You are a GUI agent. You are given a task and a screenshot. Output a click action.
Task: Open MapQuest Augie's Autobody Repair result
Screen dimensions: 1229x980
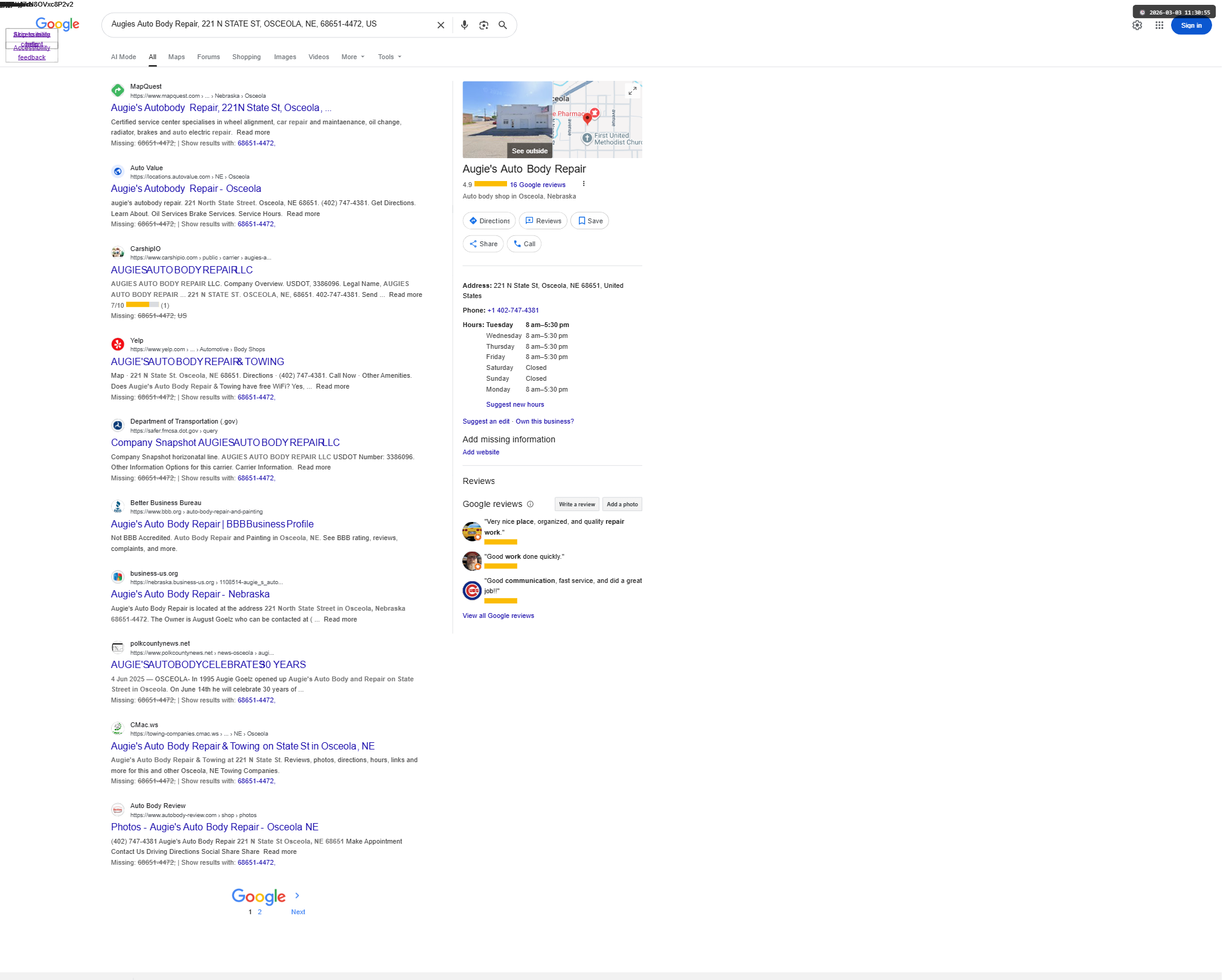pyautogui.click(x=221, y=108)
